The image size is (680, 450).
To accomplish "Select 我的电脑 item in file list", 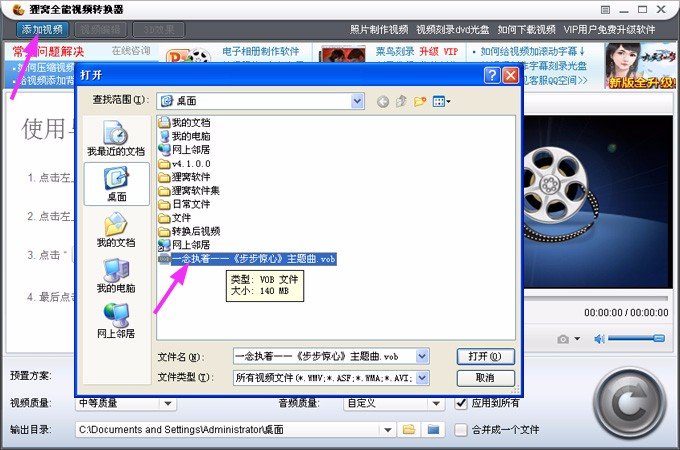I will click(184, 136).
